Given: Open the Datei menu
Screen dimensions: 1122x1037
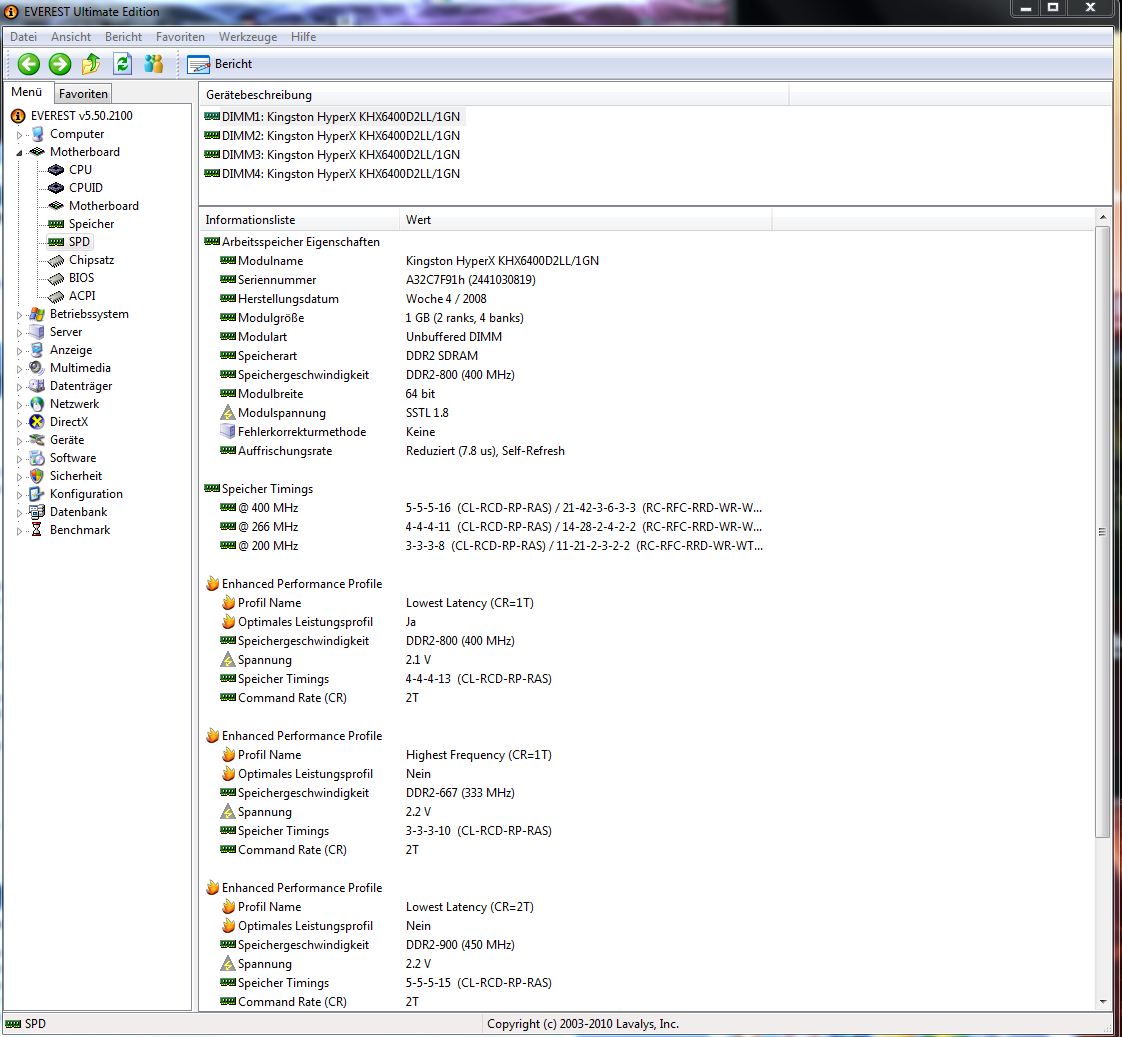Looking at the screenshot, I should (24, 36).
